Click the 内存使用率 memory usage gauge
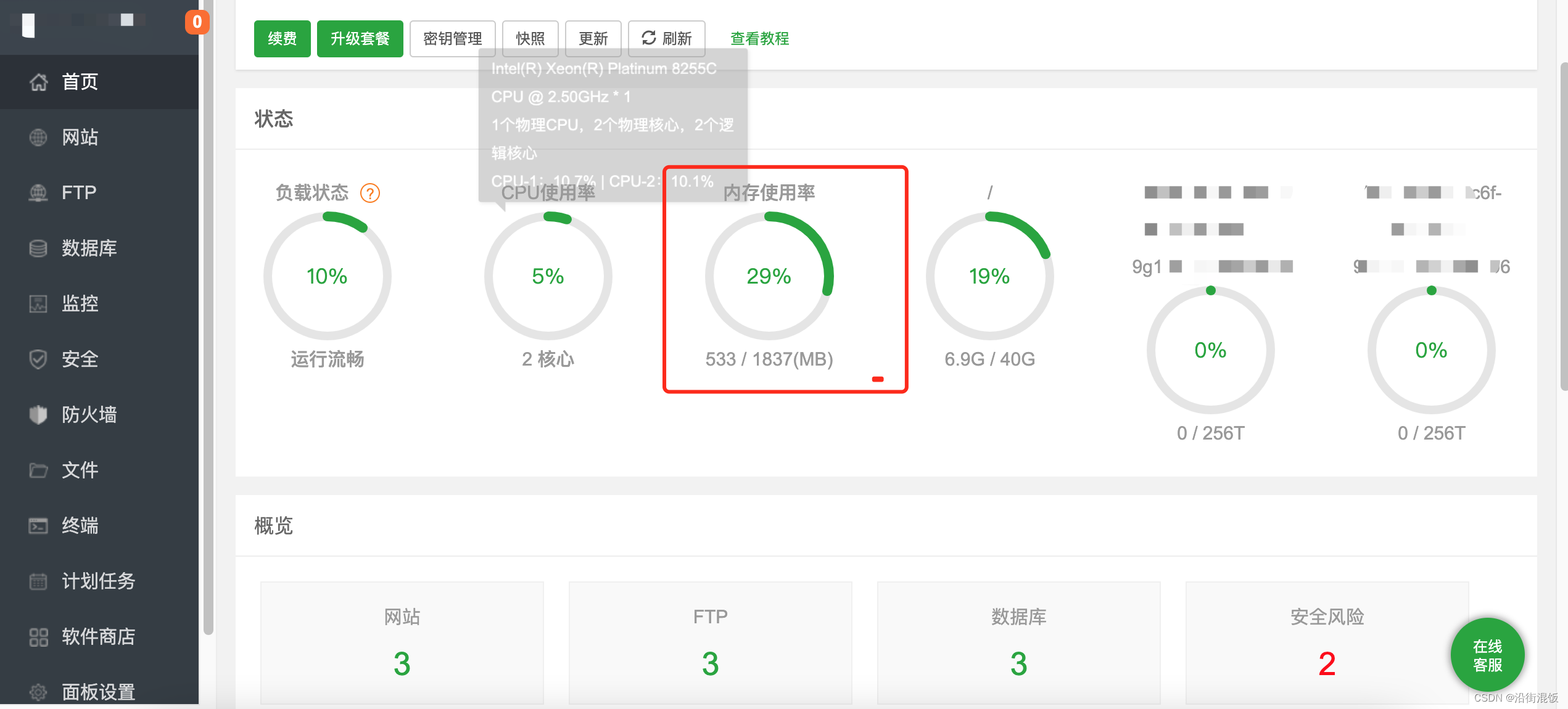The height and width of the screenshot is (709, 1568). (769, 277)
